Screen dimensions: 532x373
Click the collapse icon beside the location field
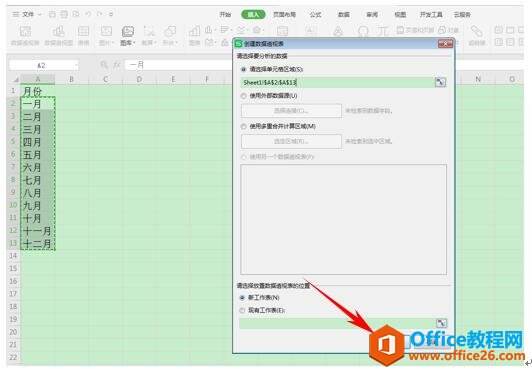[441, 323]
